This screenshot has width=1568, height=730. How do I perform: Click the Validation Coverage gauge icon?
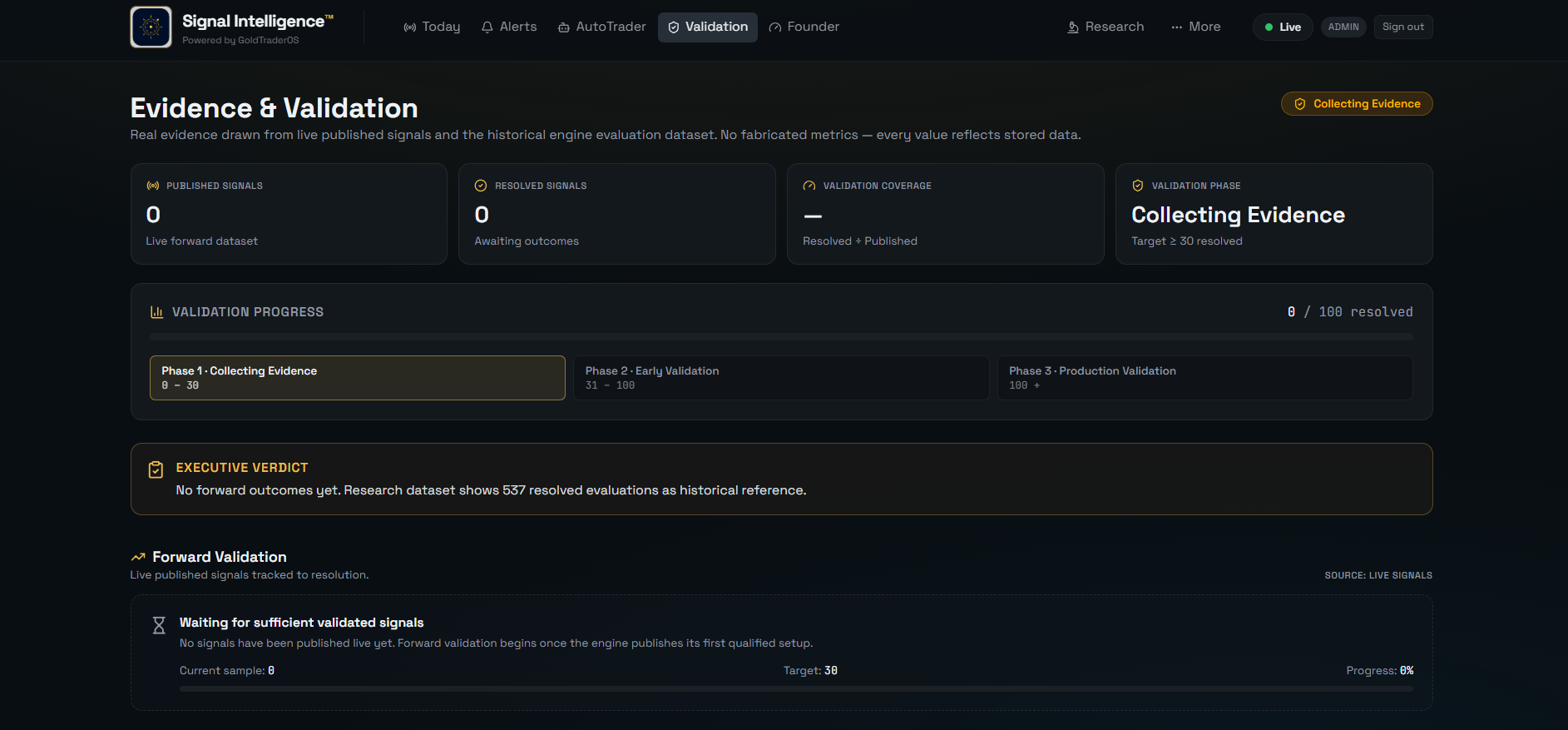coord(809,186)
